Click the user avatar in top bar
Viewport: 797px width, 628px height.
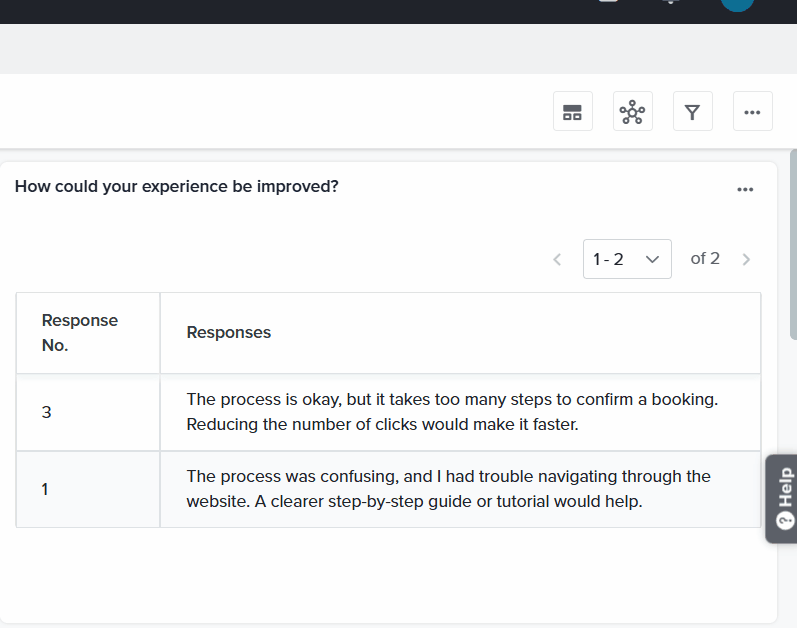737,4
